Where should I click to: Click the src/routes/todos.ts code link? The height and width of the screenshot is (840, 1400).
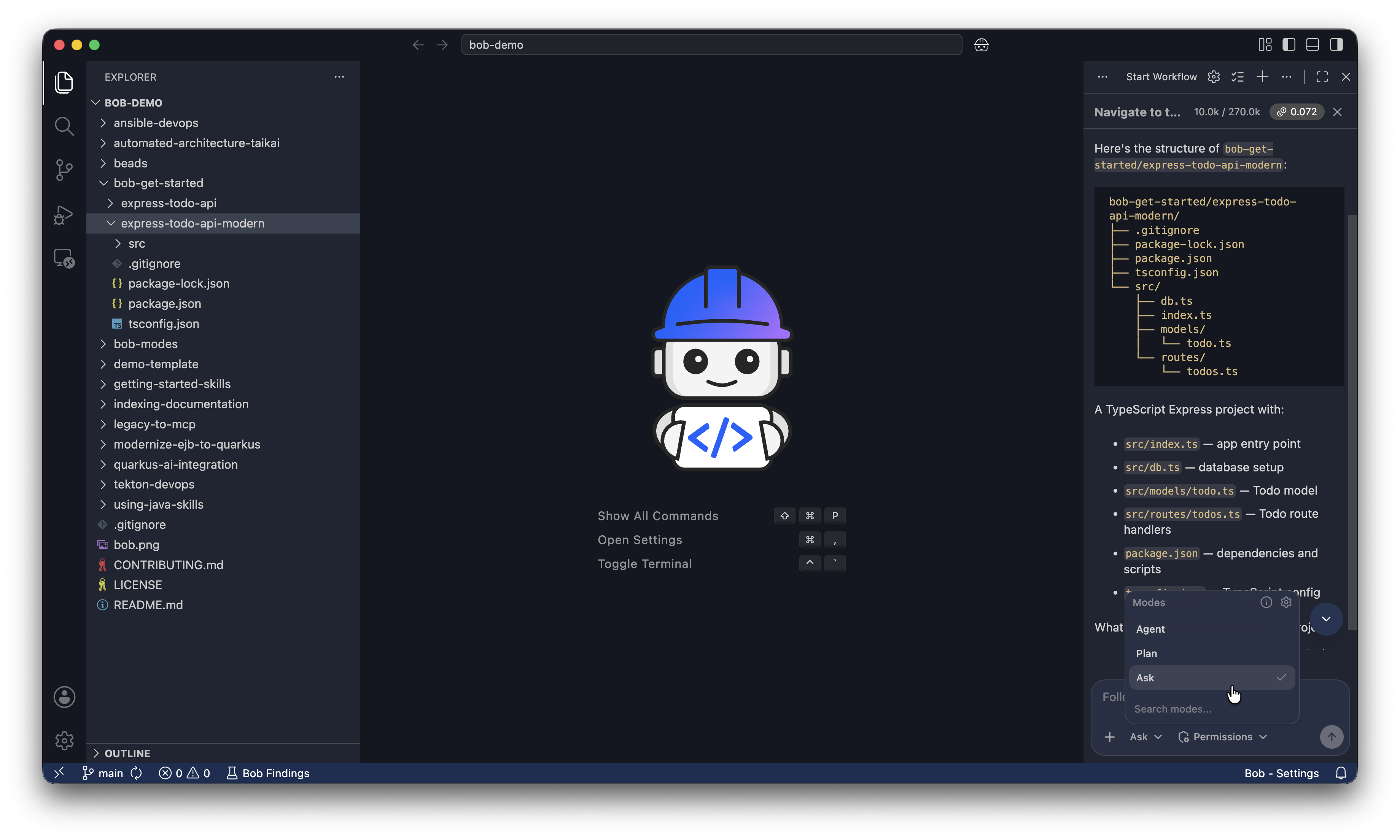[1182, 514]
